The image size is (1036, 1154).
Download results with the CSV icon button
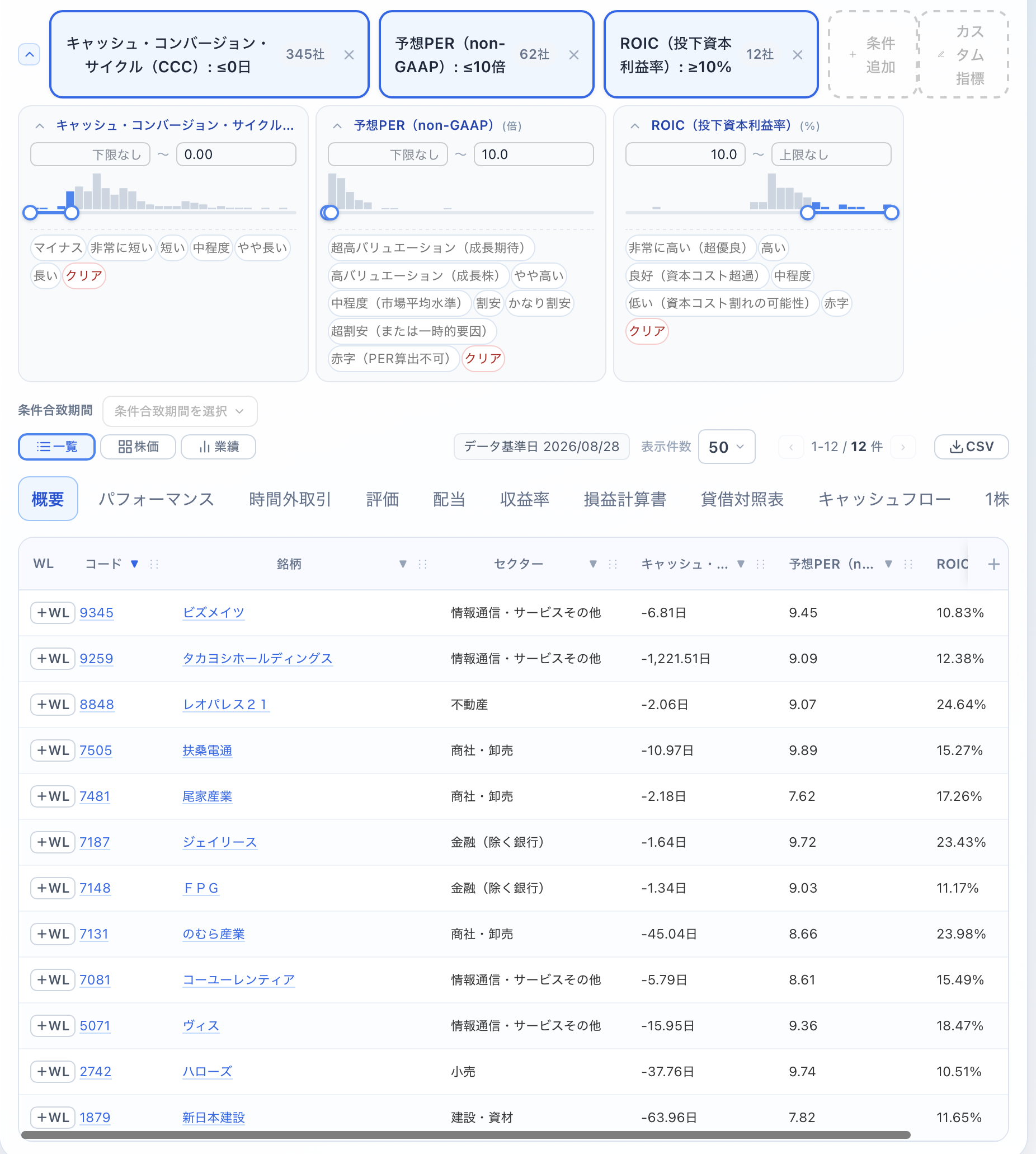coord(971,447)
